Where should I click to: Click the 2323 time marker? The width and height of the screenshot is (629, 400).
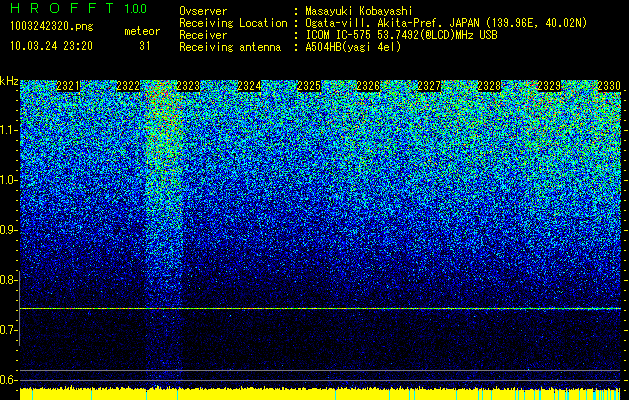pyautogui.click(x=189, y=86)
